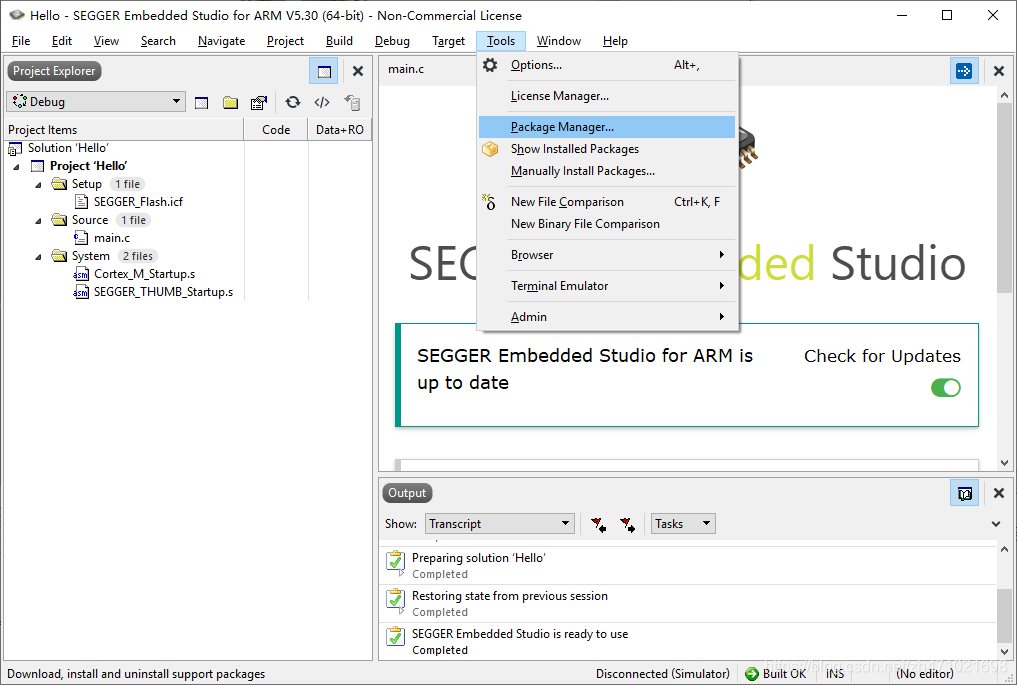This screenshot has height=685, width=1017.
Task: Expand the Admin submenu
Action: pyautogui.click(x=606, y=317)
